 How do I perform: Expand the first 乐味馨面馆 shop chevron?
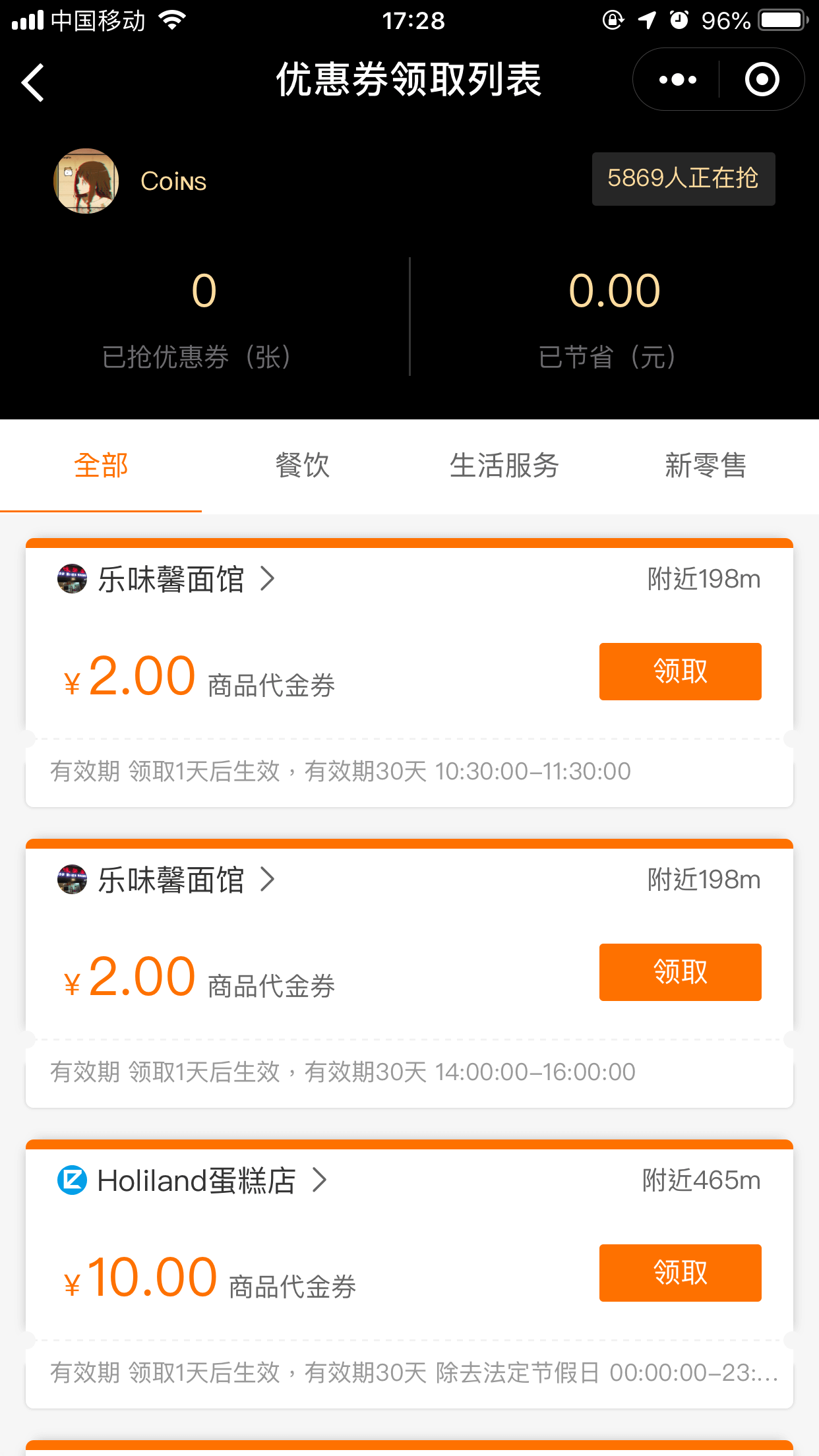(x=267, y=579)
